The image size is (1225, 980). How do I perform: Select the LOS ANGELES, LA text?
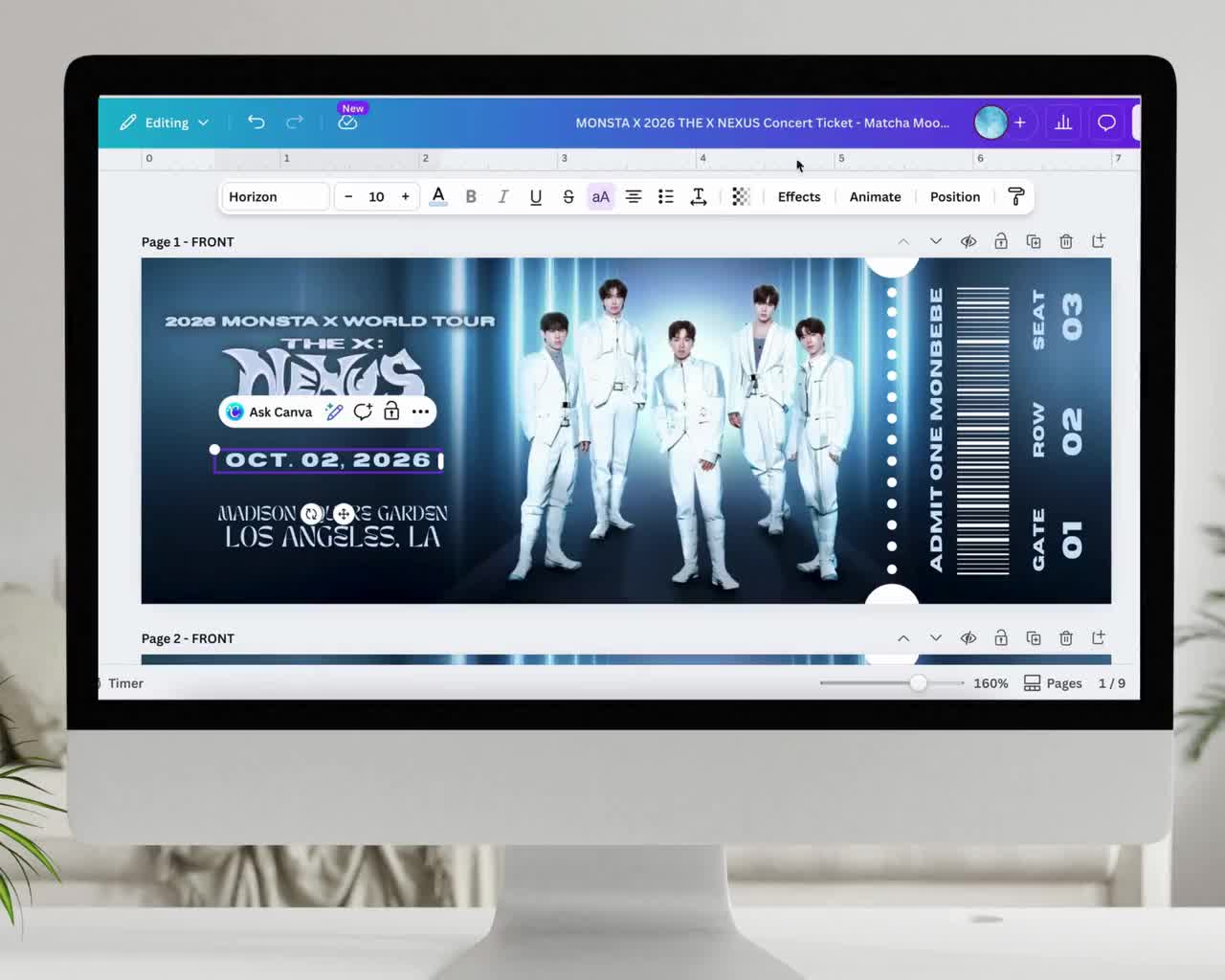(x=333, y=537)
